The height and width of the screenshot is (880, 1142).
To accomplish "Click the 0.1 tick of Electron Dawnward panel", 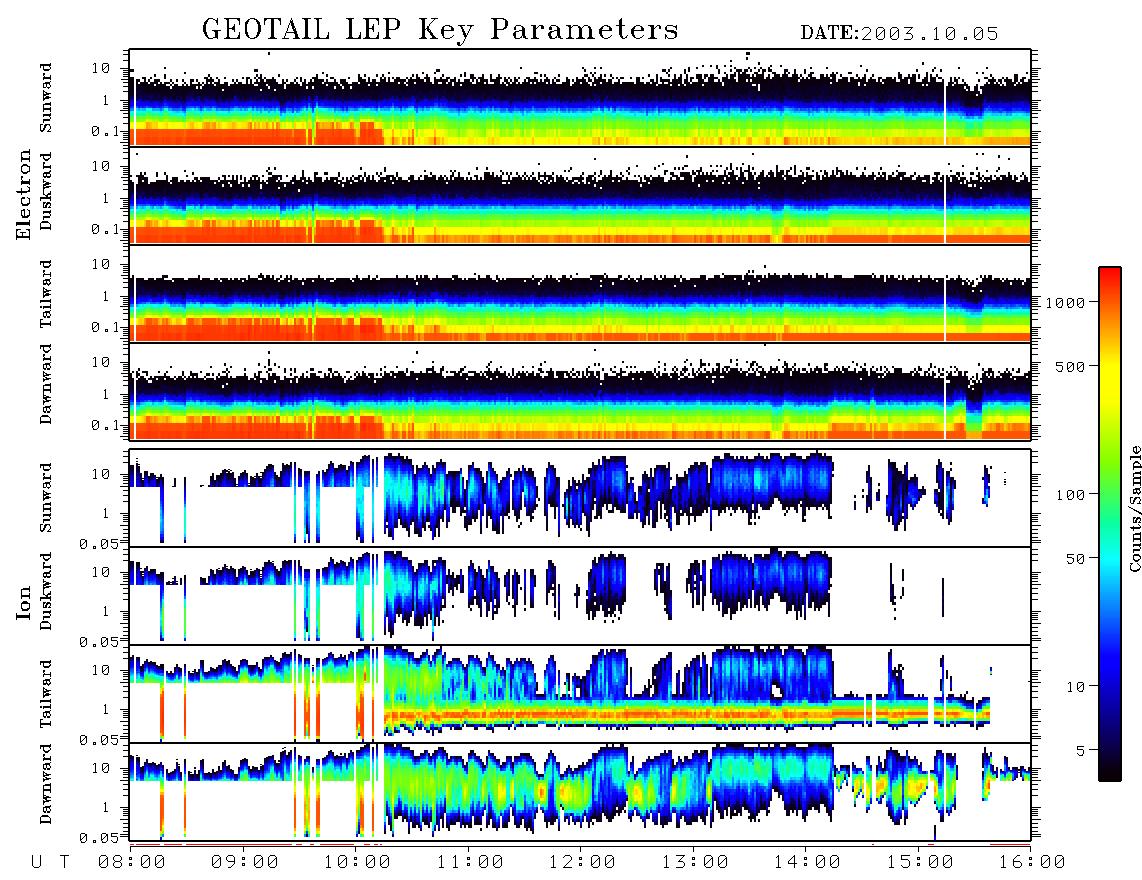I will coord(107,425).
